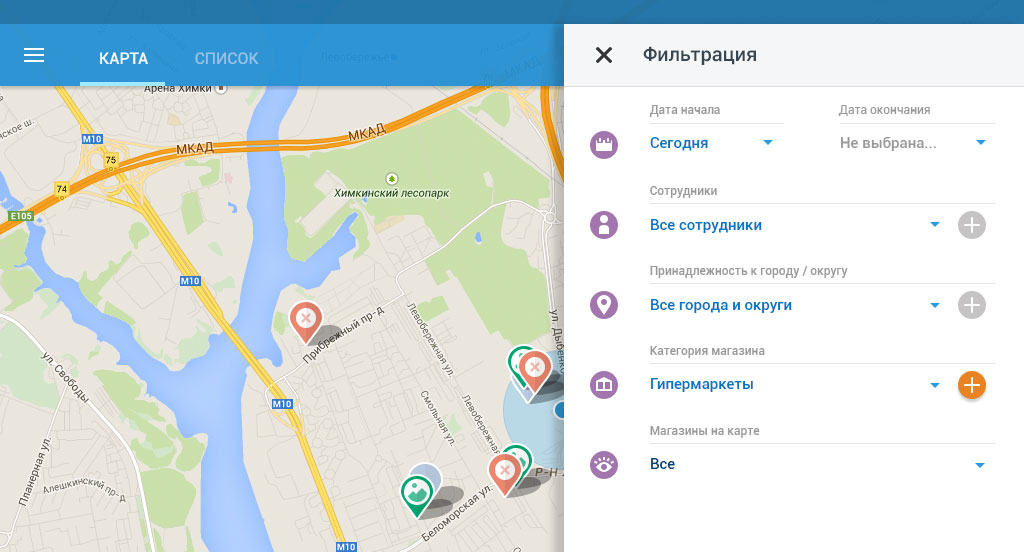Switch to the СПИСОК tab
The image size is (1024, 552).
tap(227, 58)
